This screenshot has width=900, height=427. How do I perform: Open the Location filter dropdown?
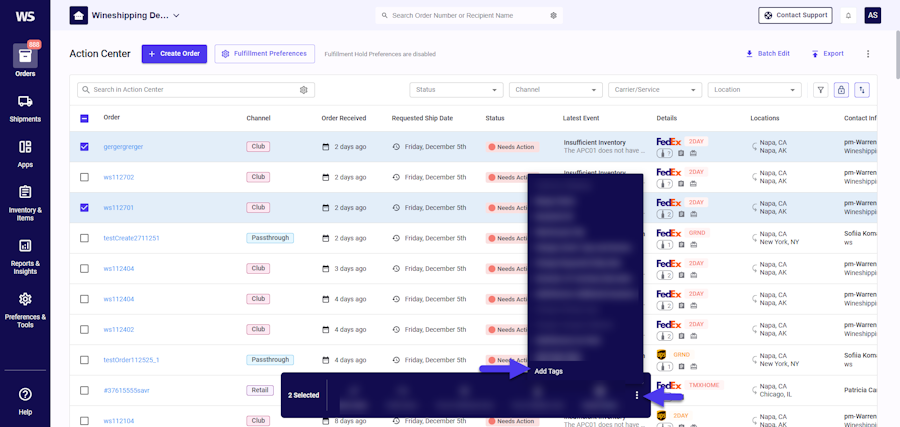point(755,90)
